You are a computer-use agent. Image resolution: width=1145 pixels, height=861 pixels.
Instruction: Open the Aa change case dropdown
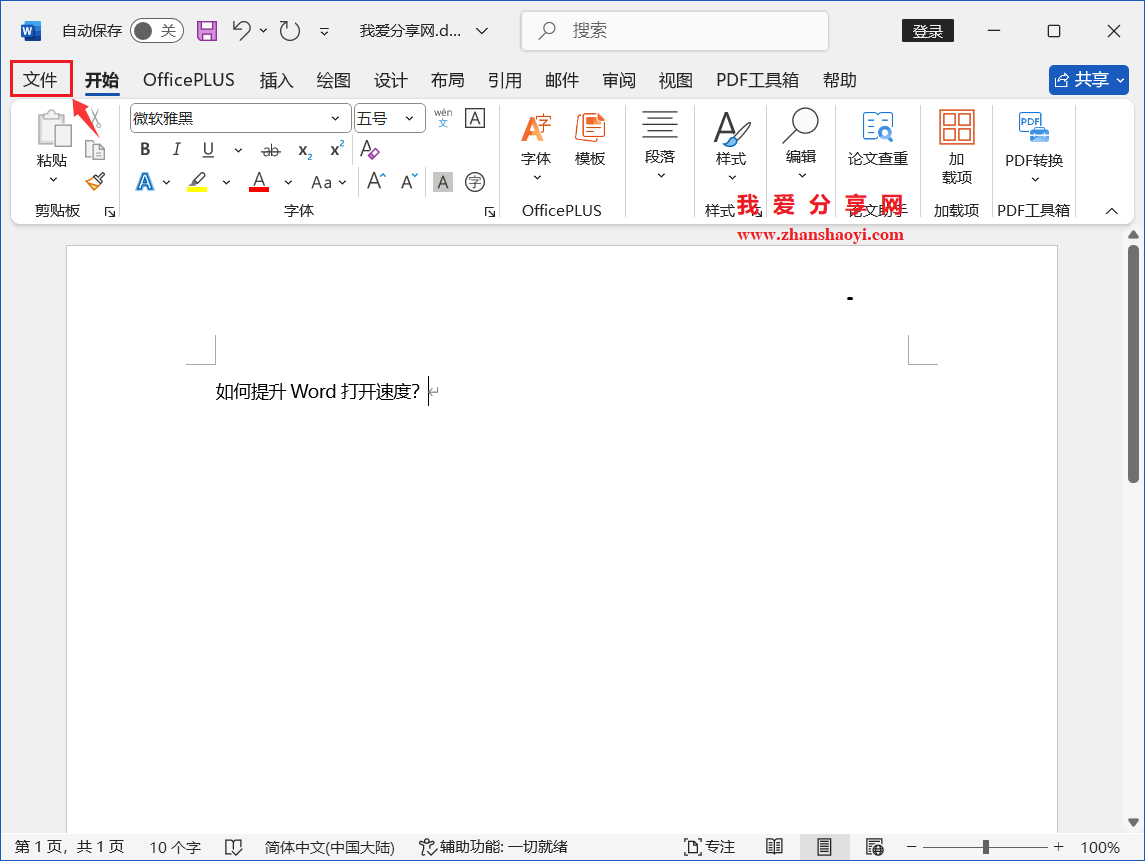(329, 183)
